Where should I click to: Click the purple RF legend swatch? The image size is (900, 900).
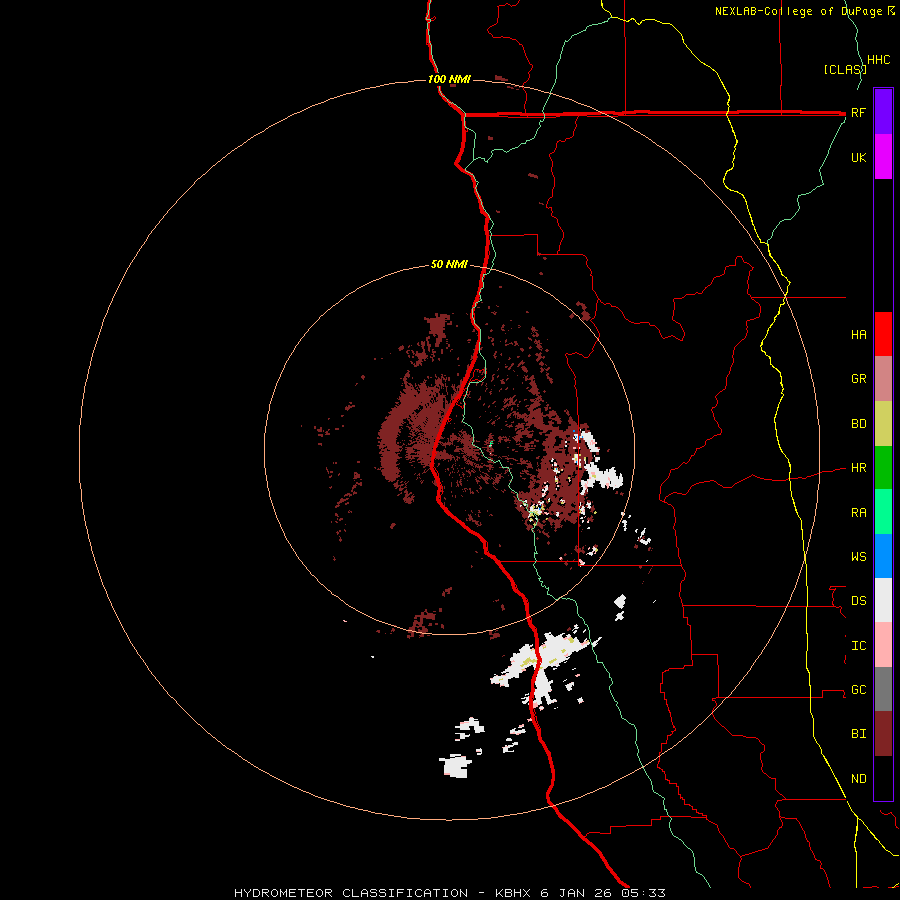[883, 111]
